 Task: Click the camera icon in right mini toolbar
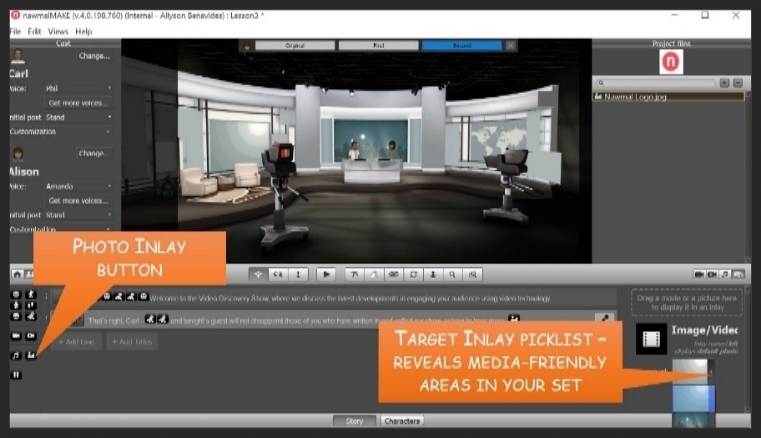[699, 274]
